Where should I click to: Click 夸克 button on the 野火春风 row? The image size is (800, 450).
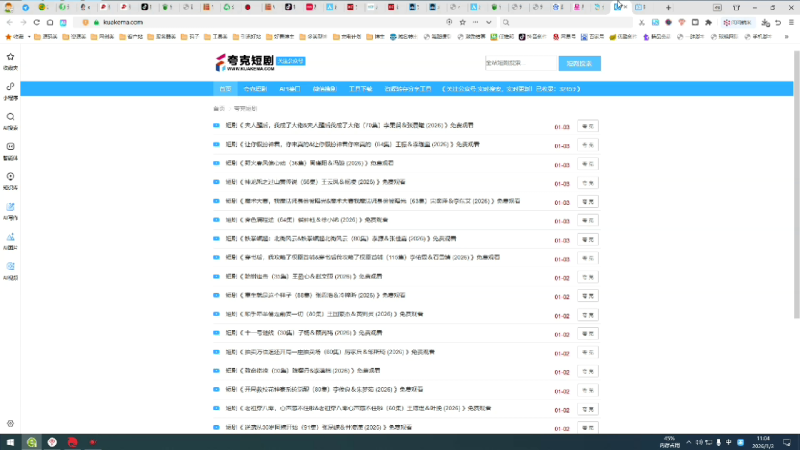pos(588,164)
